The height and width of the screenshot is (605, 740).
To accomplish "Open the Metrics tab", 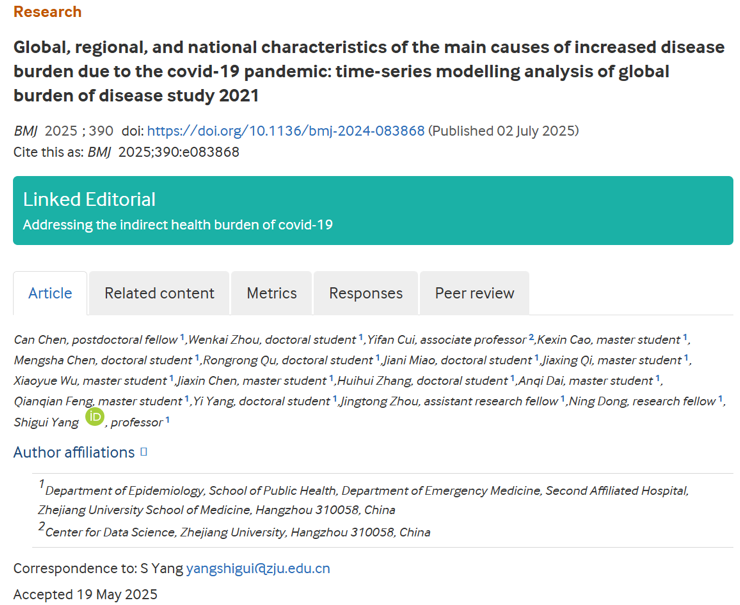I will [272, 293].
